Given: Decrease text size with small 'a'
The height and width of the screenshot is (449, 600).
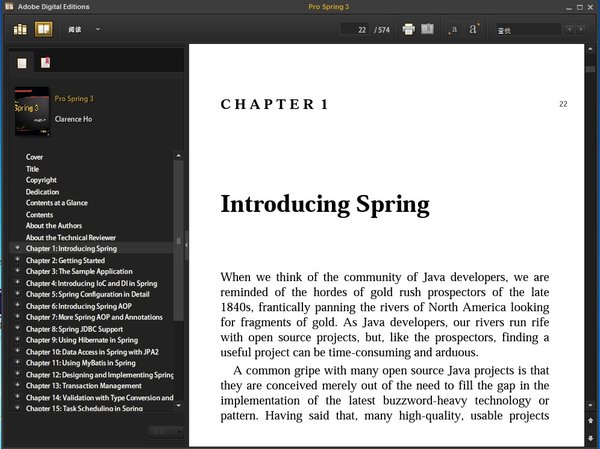Looking at the screenshot, I should coord(453,29).
